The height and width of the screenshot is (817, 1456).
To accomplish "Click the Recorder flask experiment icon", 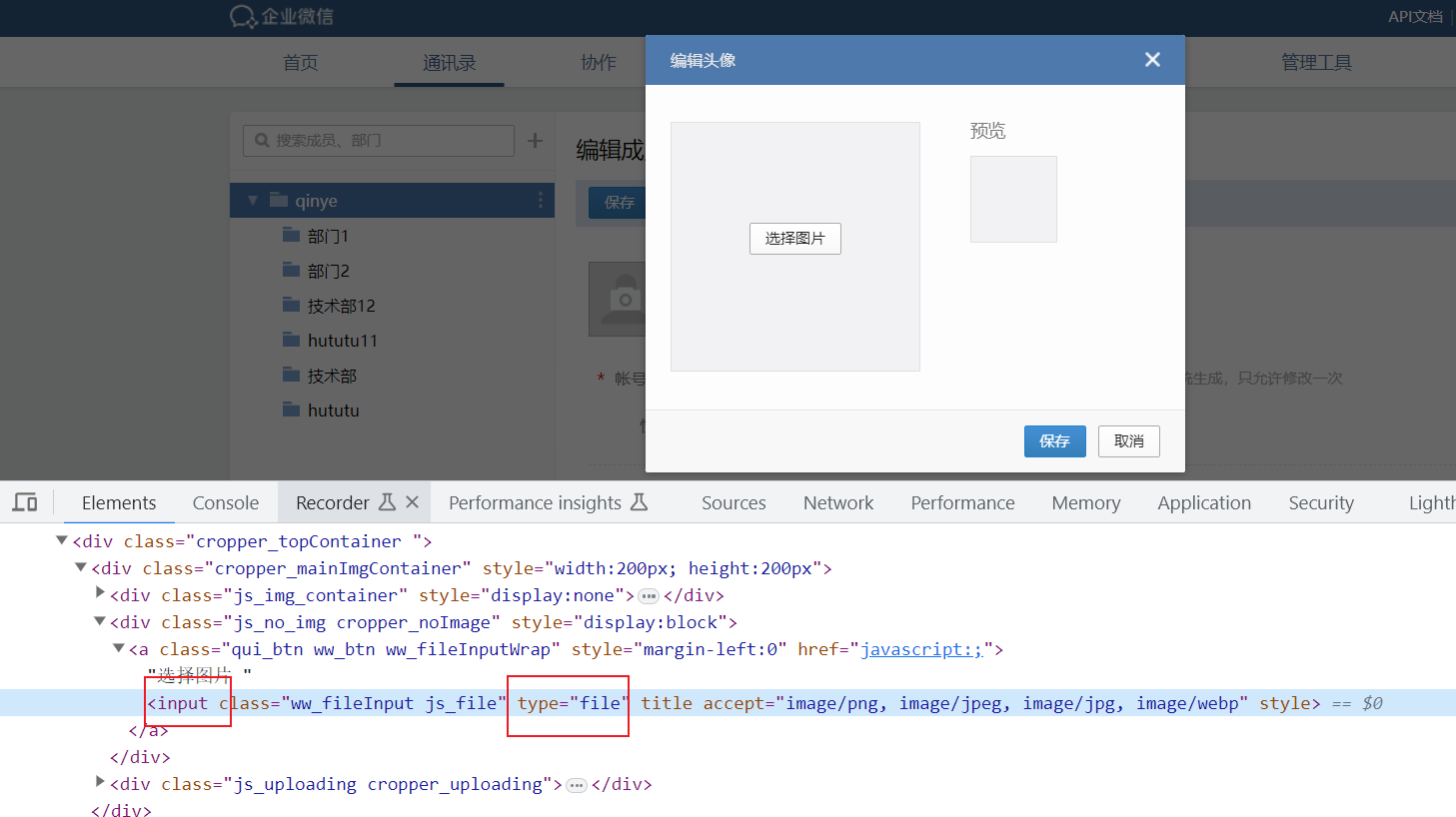I will coord(387,502).
